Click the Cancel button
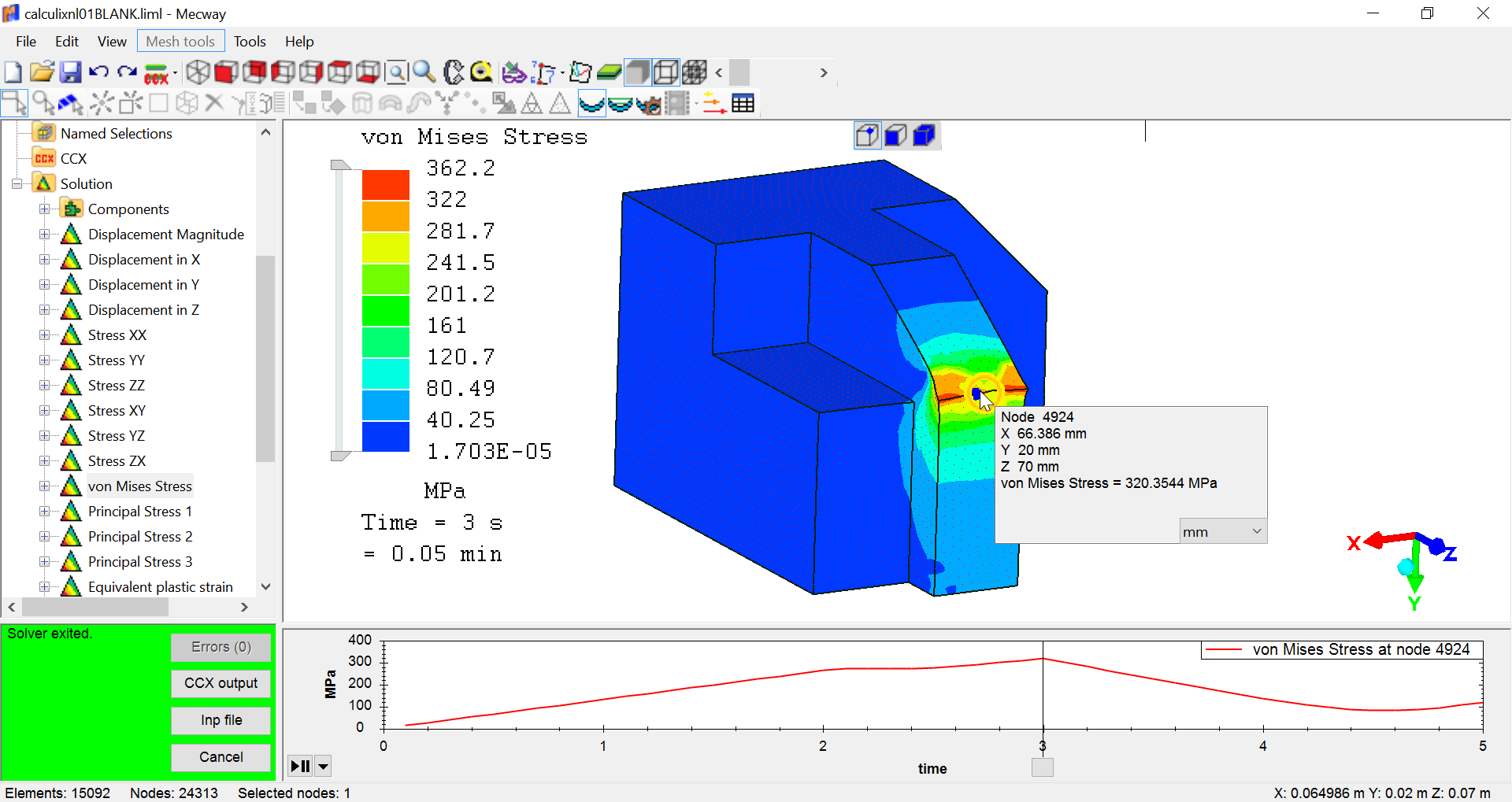This screenshot has height=802, width=1512. coord(221,757)
